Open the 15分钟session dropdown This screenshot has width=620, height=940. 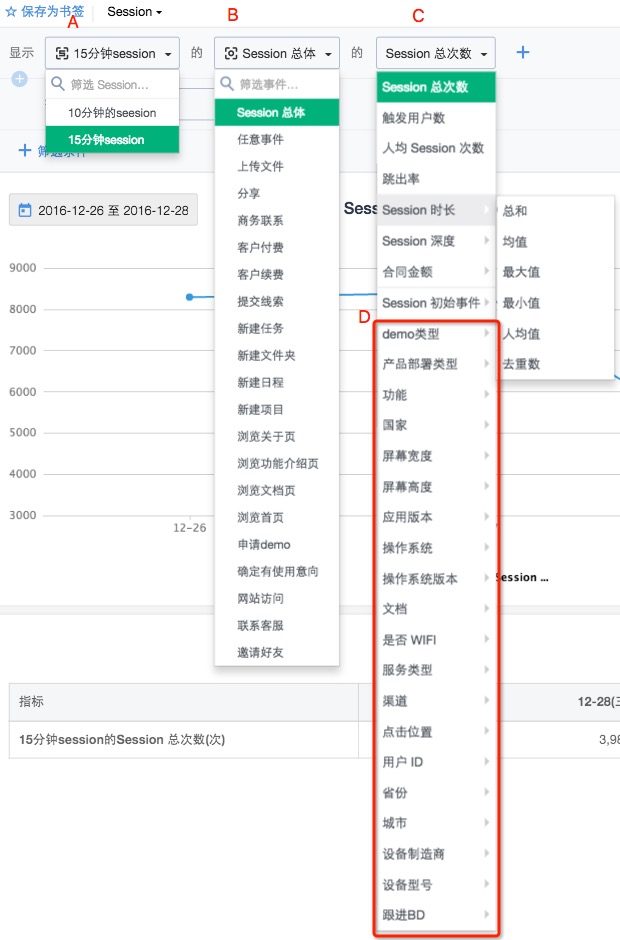click(x=112, y=53)
